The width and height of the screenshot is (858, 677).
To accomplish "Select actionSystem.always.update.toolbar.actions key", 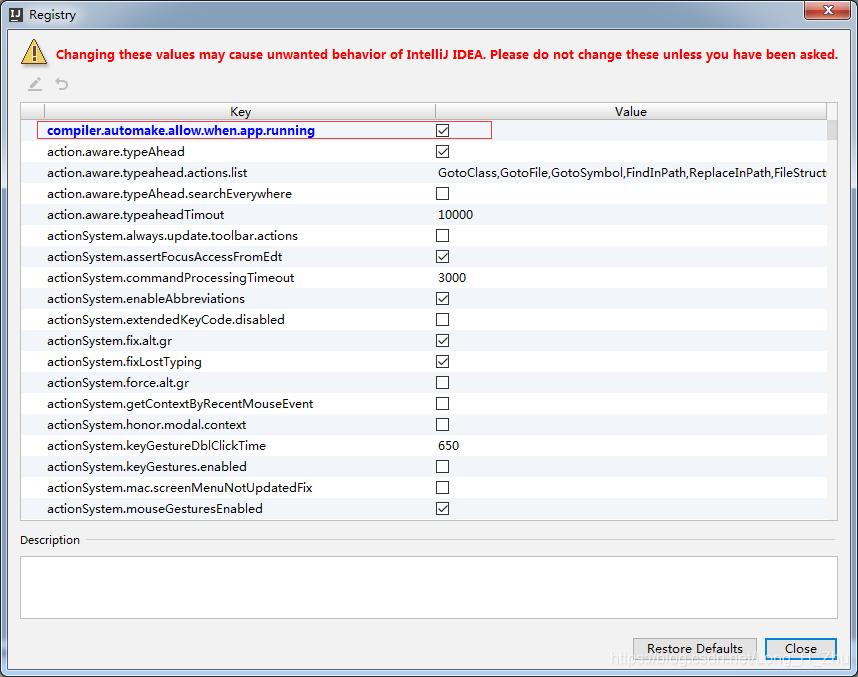I will (x=172, y=235).
